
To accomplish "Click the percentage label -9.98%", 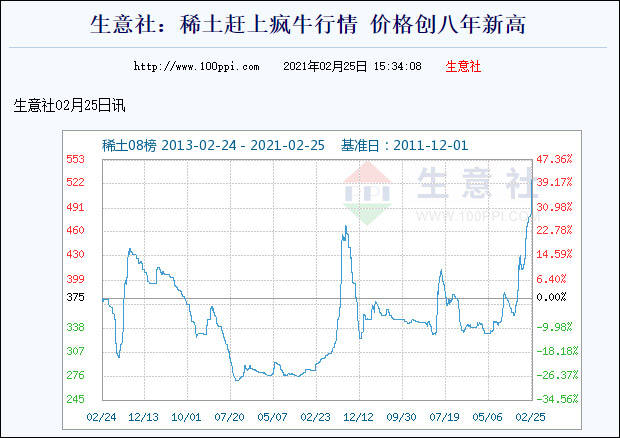I will [x=554, y=327].
